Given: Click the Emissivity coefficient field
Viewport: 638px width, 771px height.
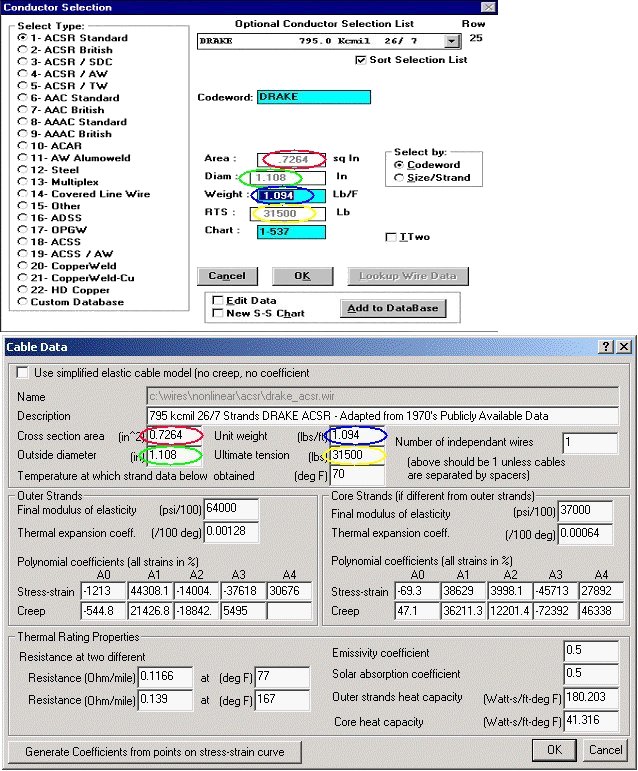Looking at the screenshot, I should (591, 651).
